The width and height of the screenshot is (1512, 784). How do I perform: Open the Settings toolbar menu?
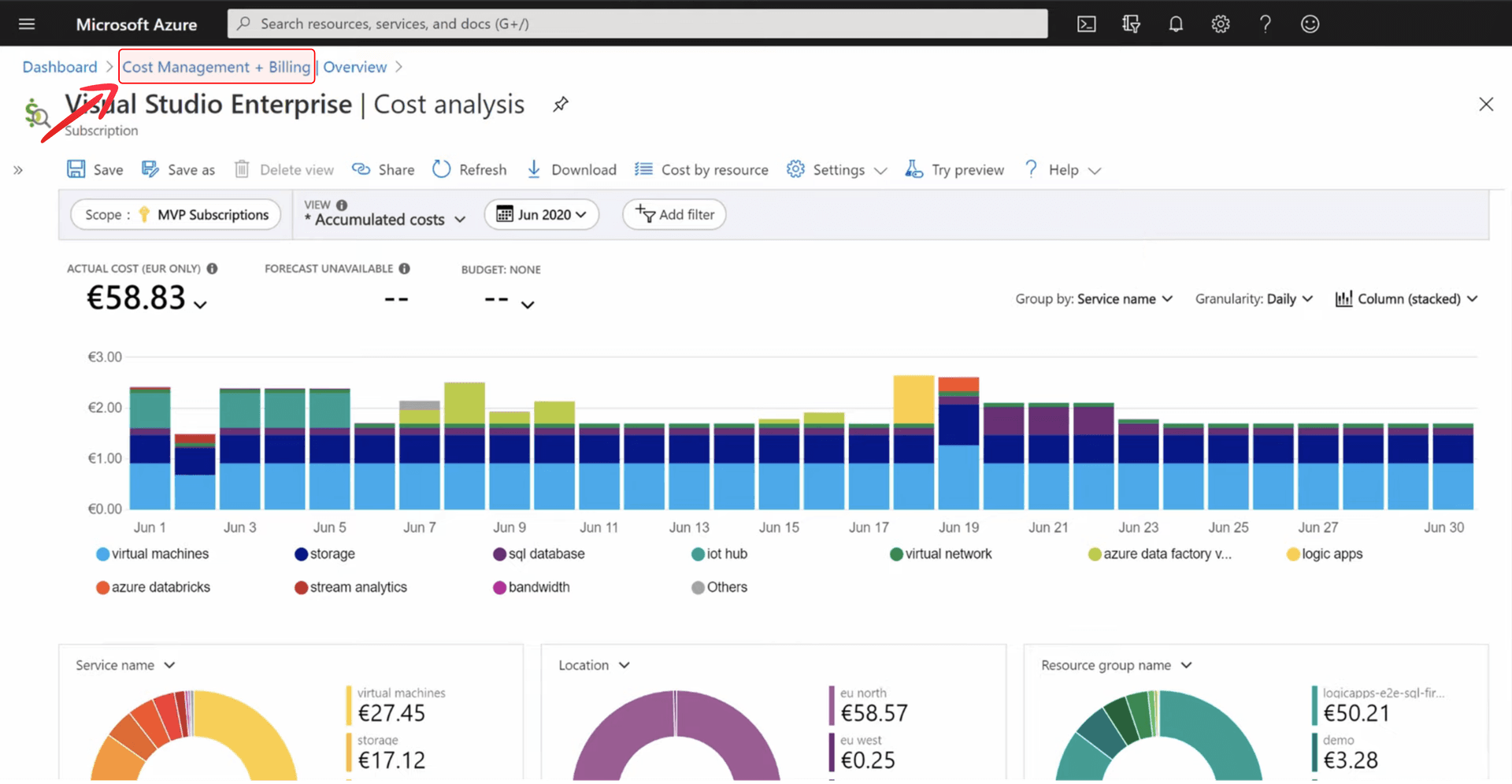point(837,170)
